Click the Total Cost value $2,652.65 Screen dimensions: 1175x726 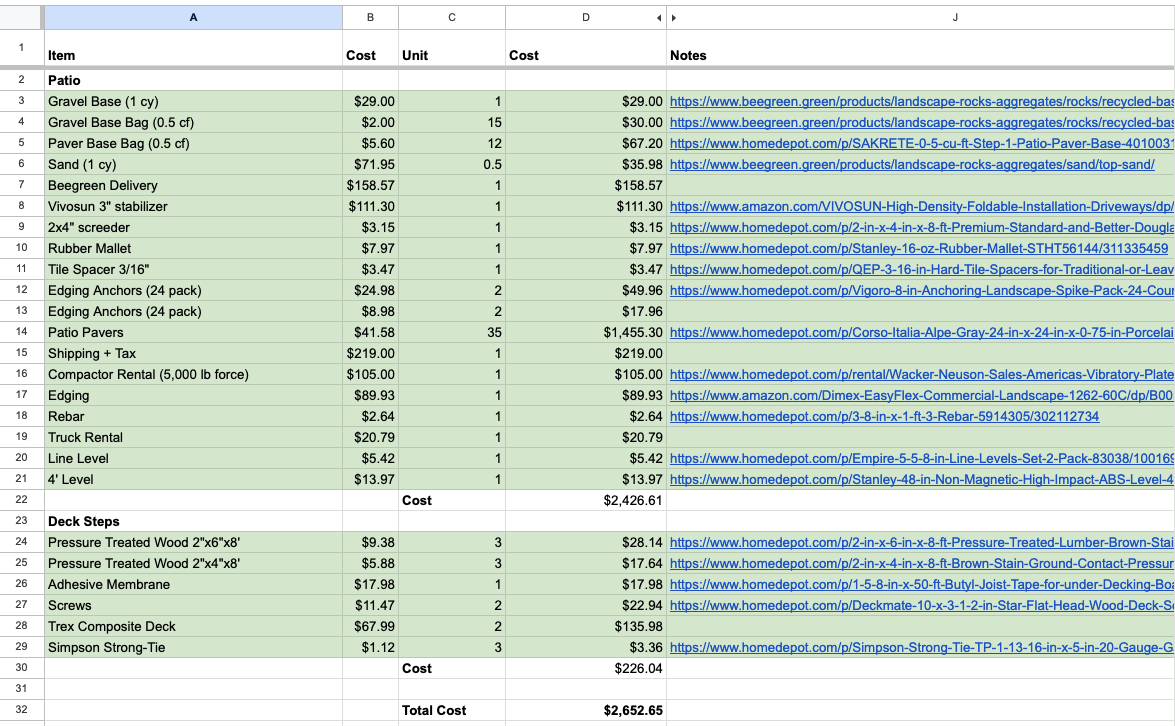click(x=633, y=710)
